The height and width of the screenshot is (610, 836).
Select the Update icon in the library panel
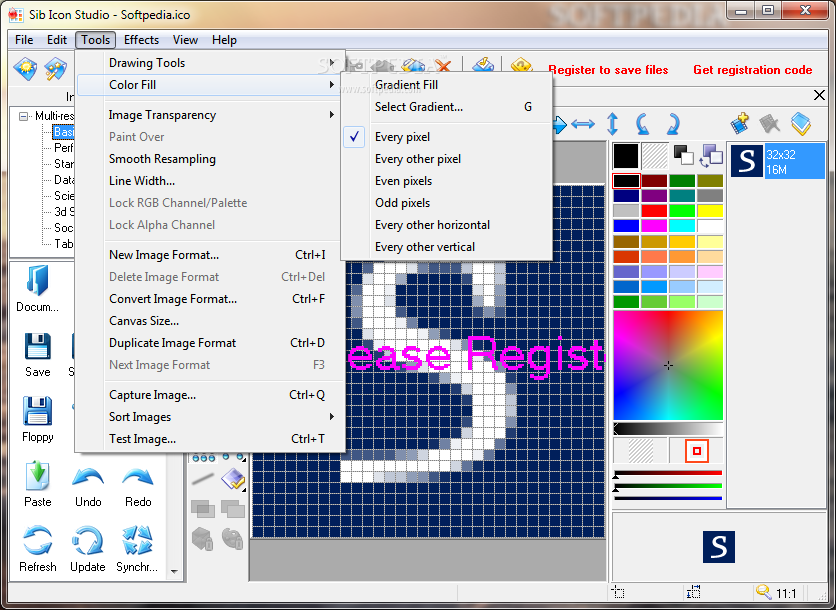(87, 549)
